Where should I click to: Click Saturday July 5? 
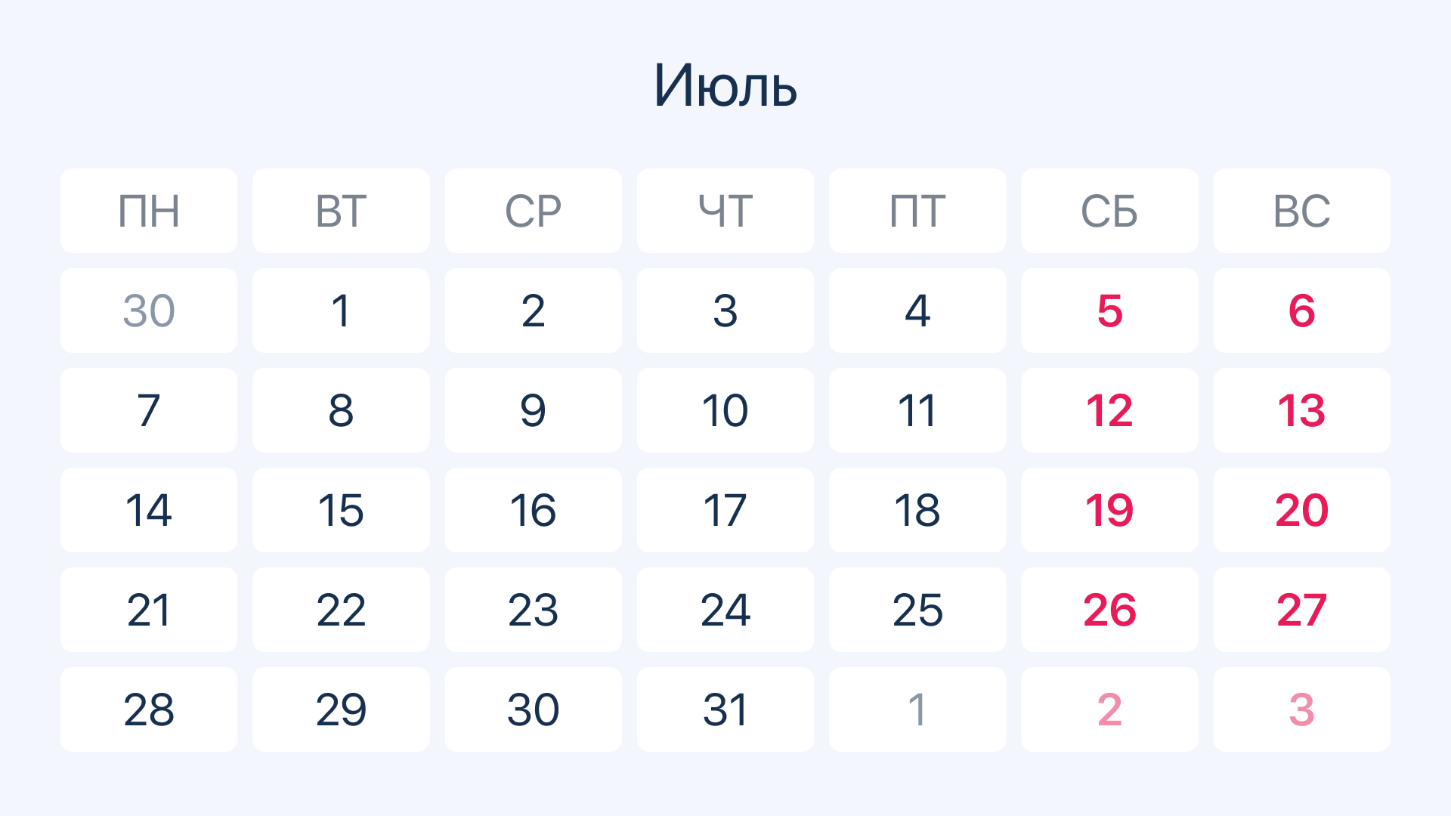(x=1109, y=310)
